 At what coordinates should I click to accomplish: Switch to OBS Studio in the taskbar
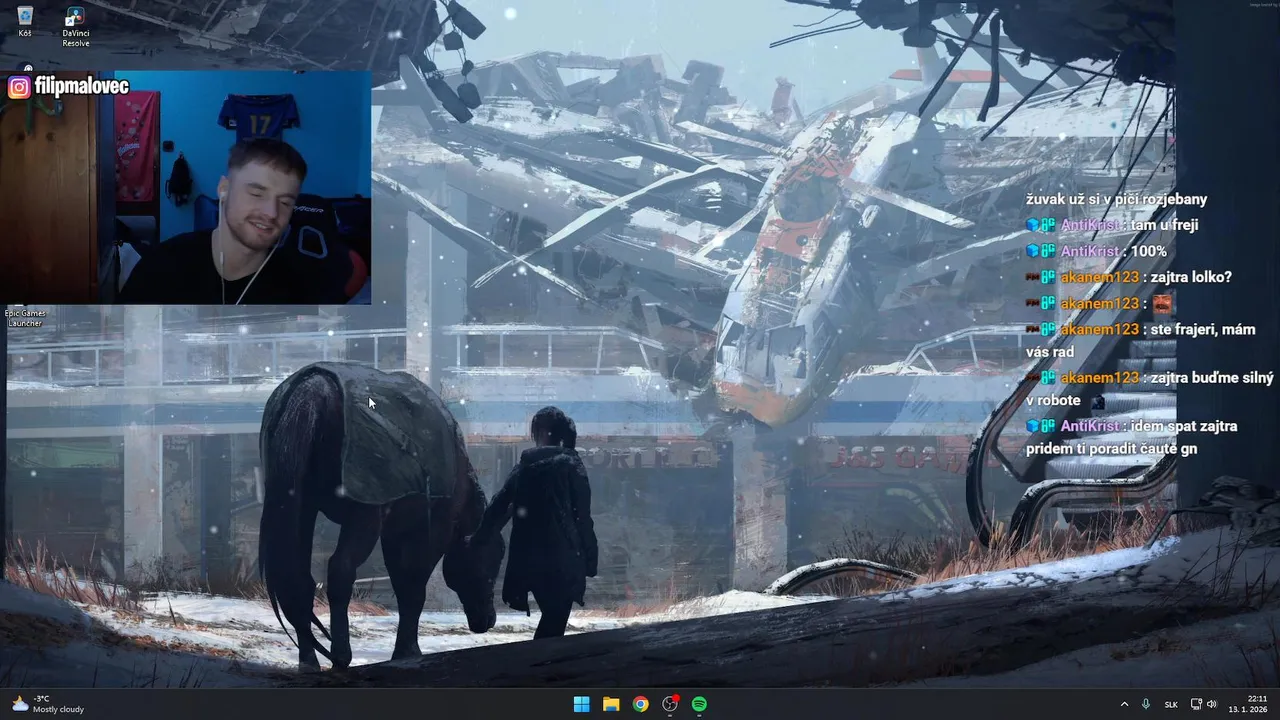[670, 704]
